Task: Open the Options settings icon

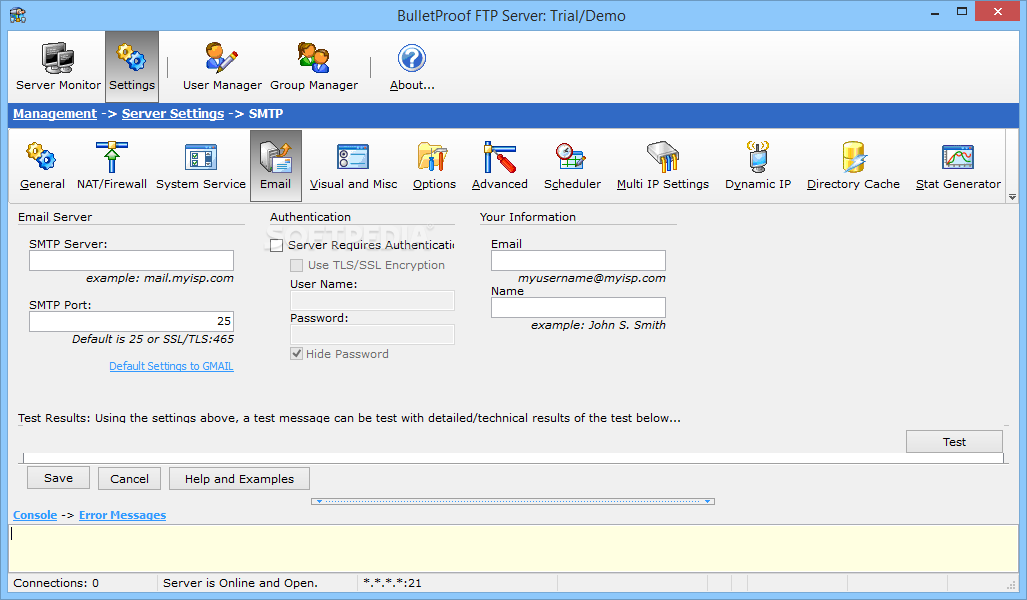Action: coord(434,166)
